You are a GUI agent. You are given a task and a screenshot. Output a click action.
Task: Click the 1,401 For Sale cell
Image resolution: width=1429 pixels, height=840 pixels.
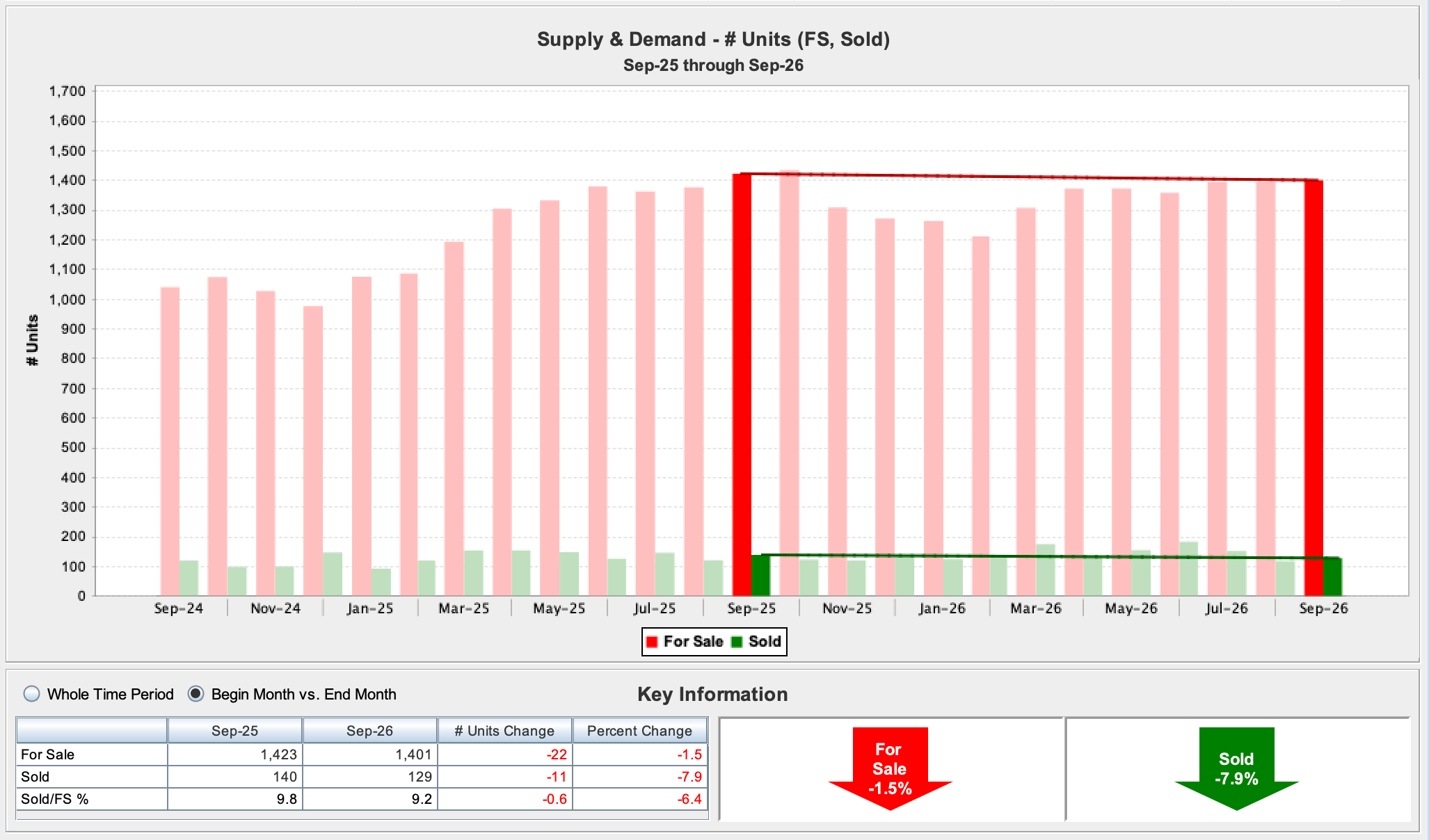pos(370,754)
